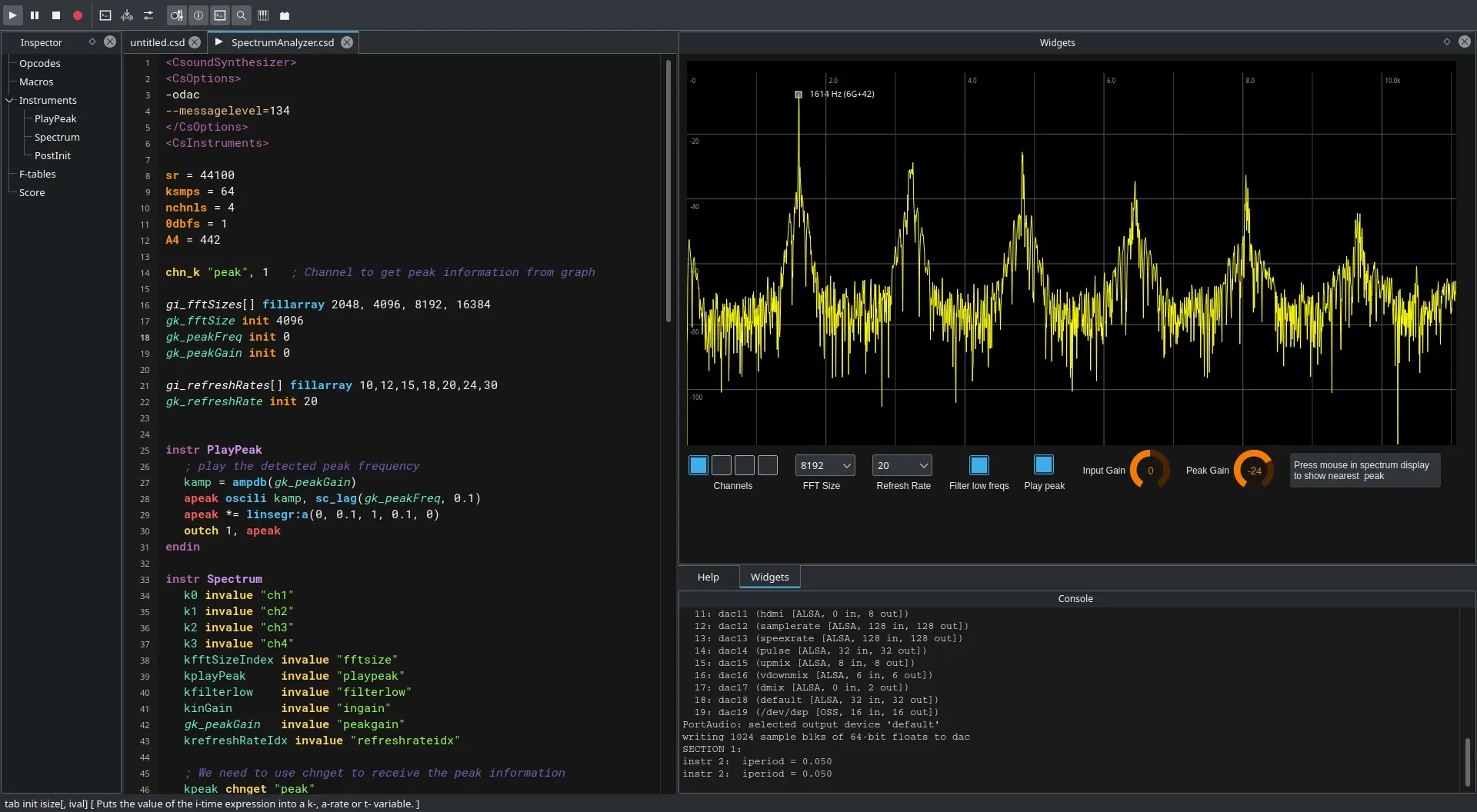Image resolution: width=1477 pixels, height=812 pixels.
Task: Float the Widgets panel with diamond icon
Action: pyautogui.click(x=1447, y=42)
